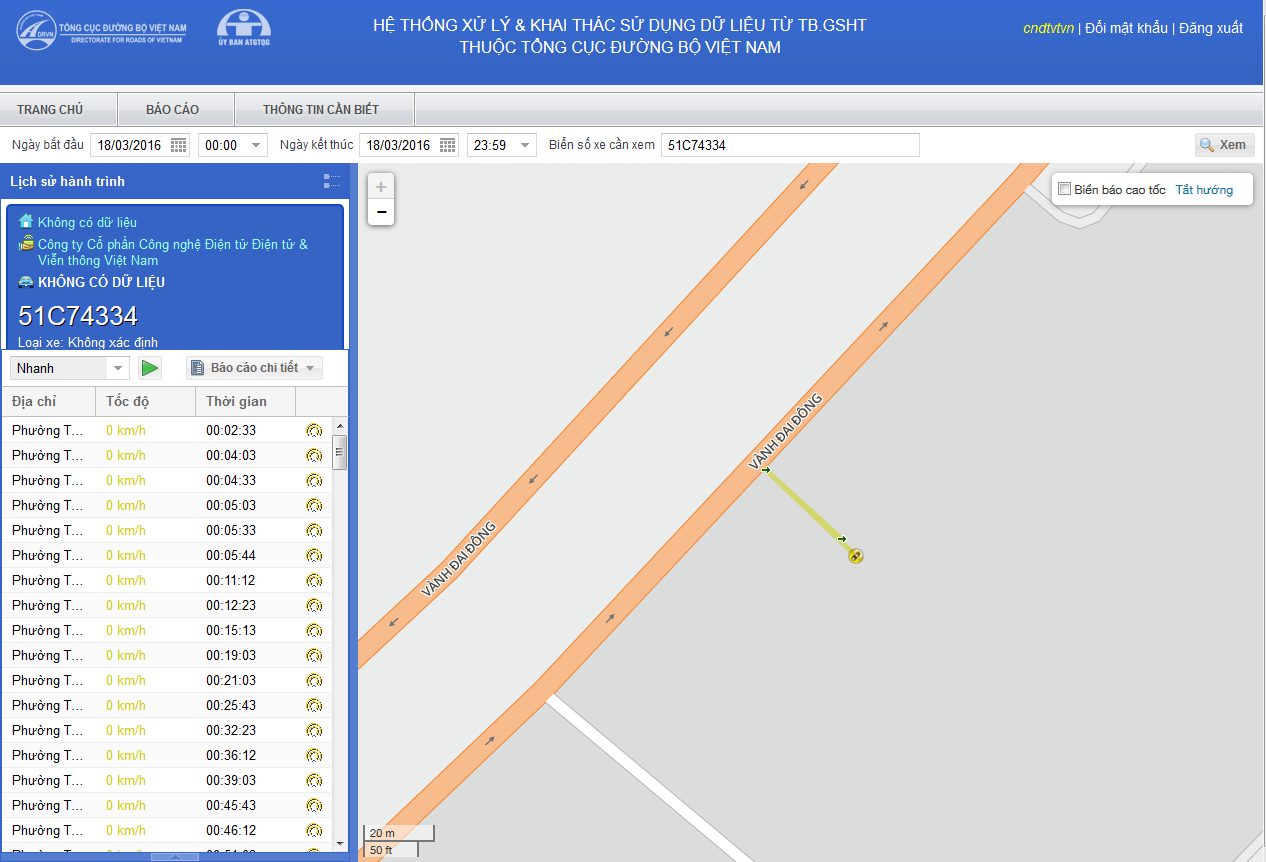Open the end date calendar picker icon

coord(448,145)
